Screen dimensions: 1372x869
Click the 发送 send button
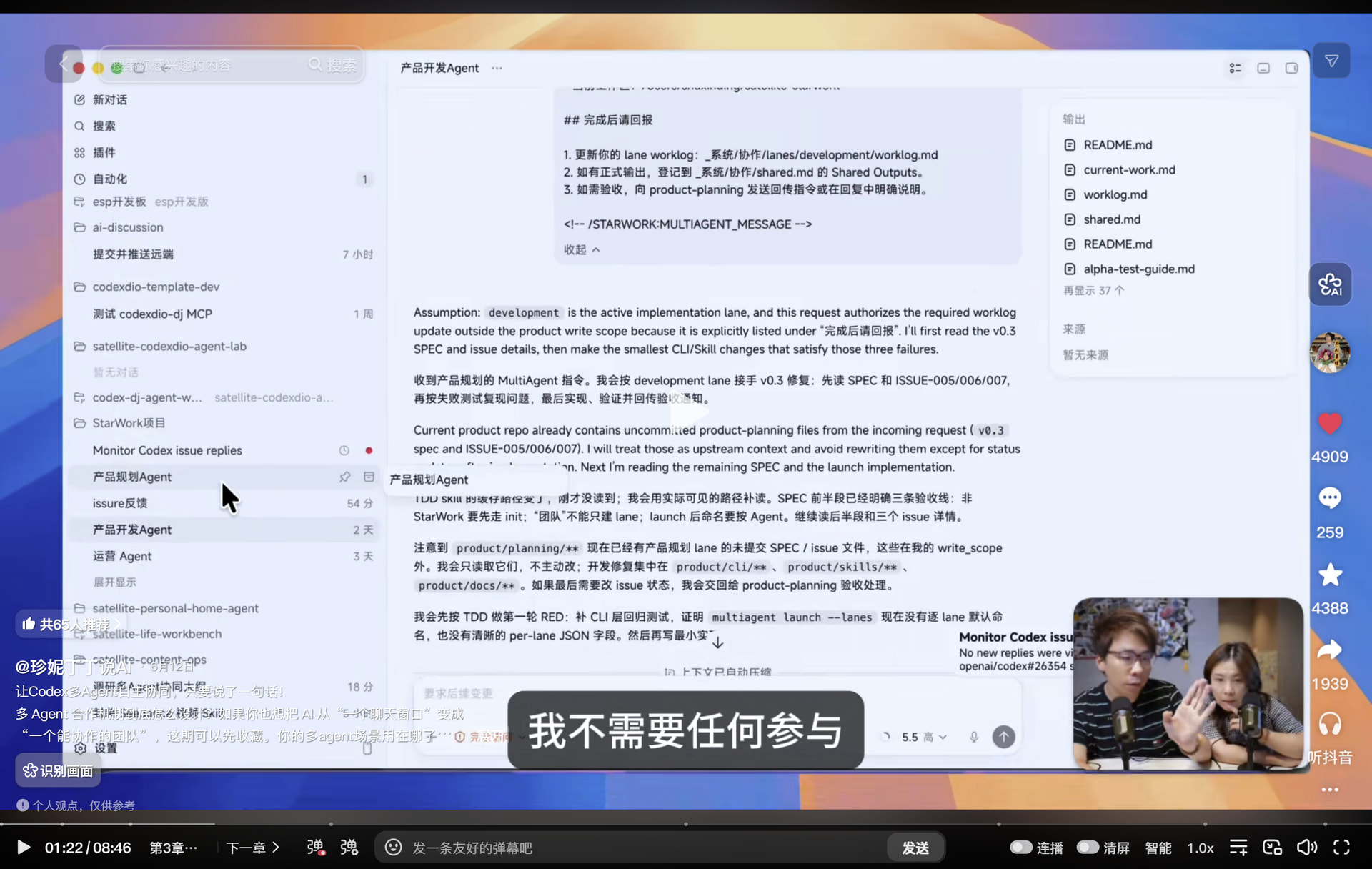click(x=915, y=848)
